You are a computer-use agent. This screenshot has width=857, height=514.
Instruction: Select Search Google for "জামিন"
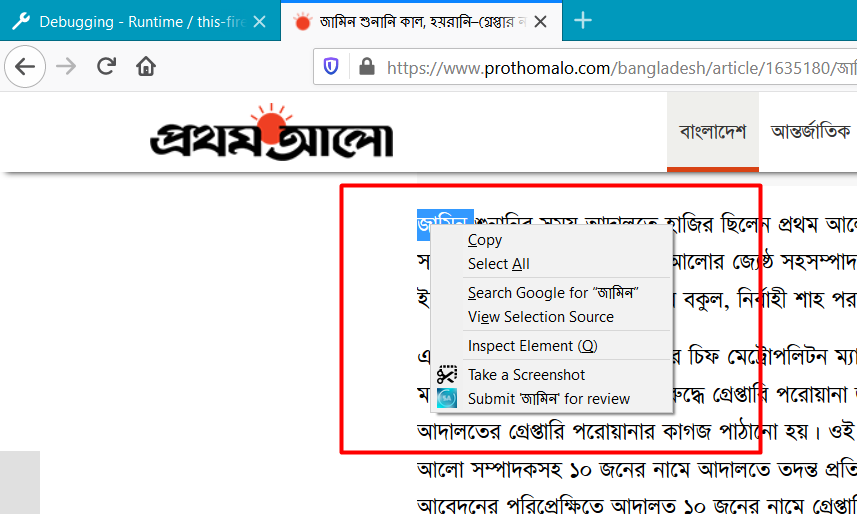click(x=551, y=293)
